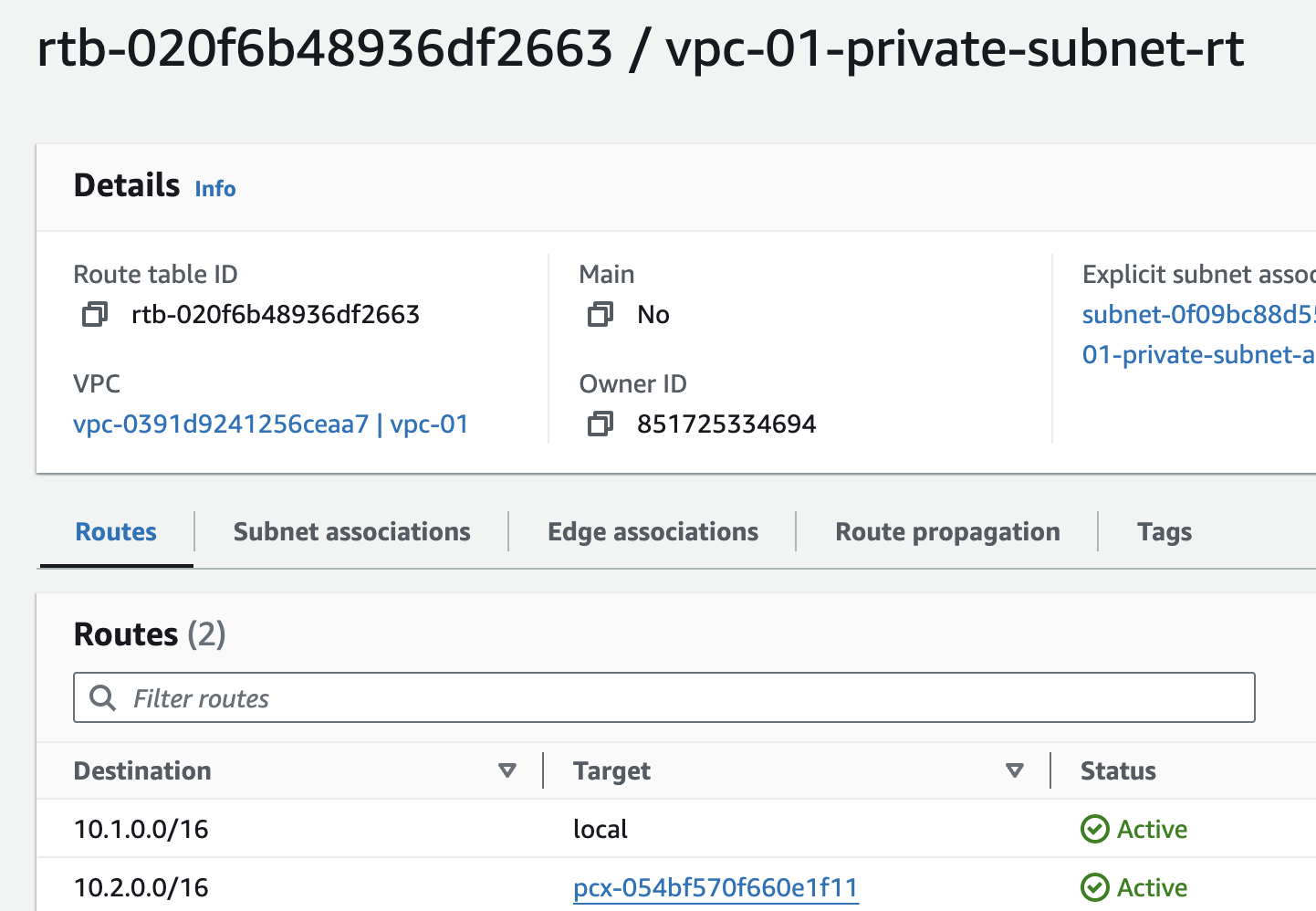
Task: Click the search magnifier icon in filter
Action: [103, 698]
